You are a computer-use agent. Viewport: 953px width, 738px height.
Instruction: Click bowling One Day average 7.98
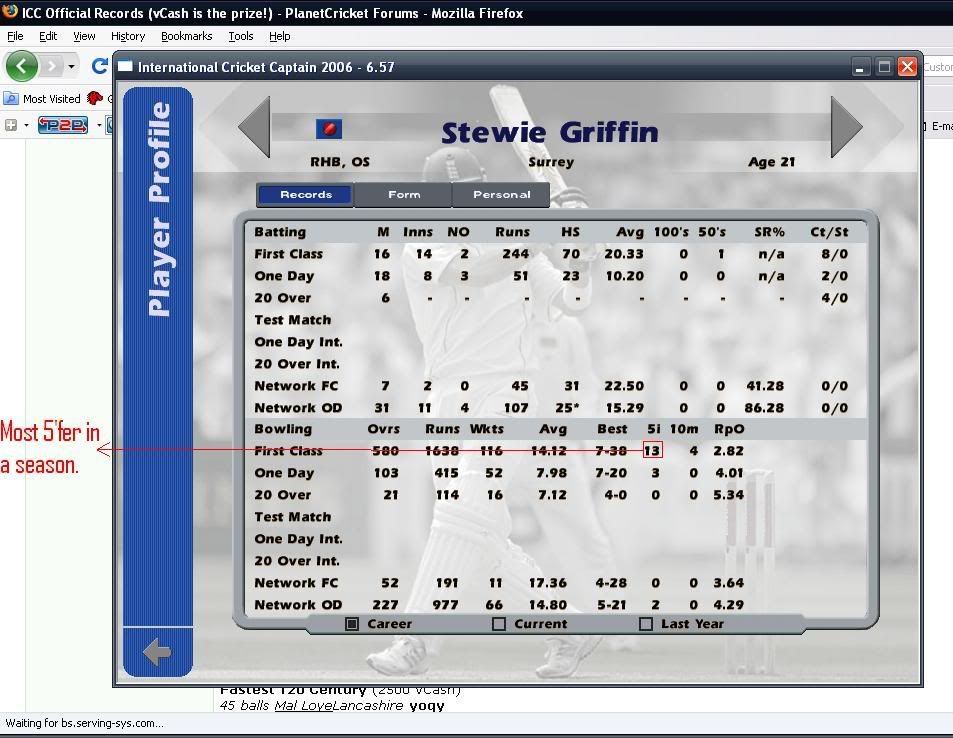552,472
